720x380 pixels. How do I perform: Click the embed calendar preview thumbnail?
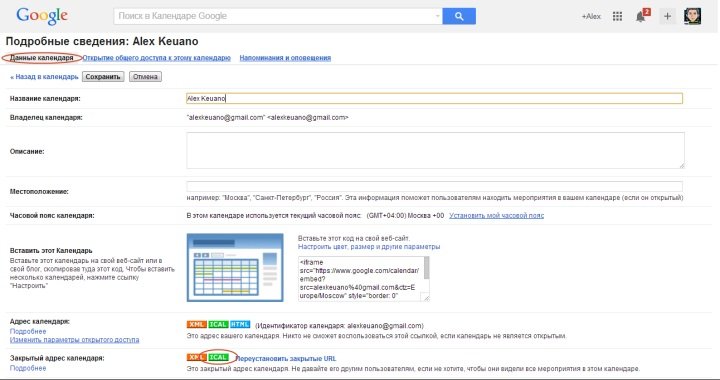pyautogui.click(x=235, y=268)
